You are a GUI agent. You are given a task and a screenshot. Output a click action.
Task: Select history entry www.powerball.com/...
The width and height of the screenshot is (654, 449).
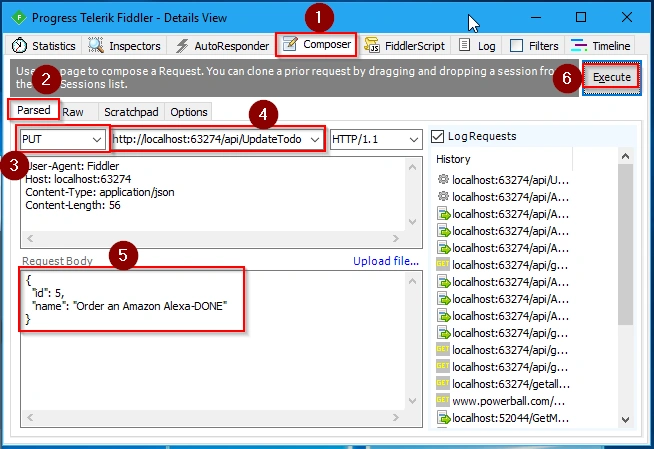click(508, 401)
